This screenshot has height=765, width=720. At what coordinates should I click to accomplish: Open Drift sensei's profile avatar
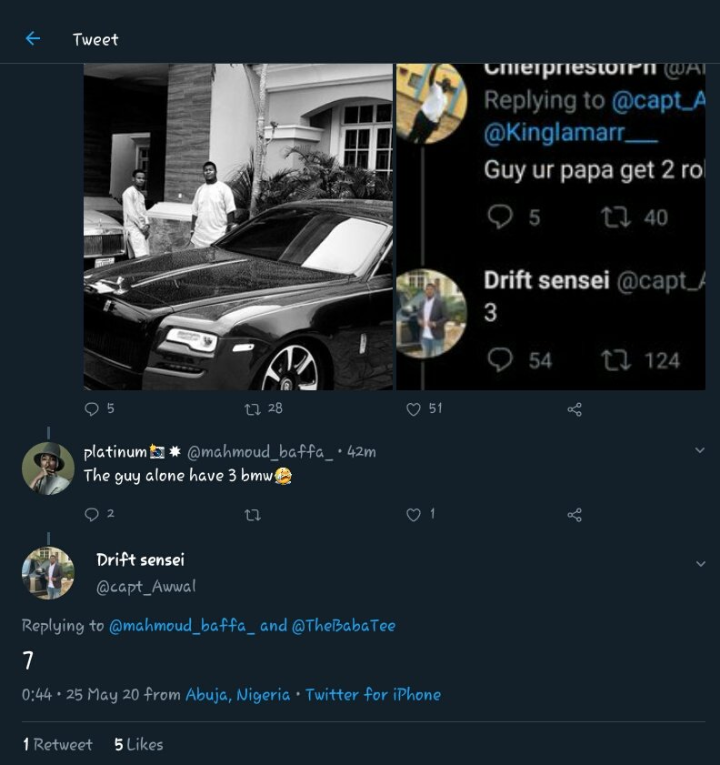48,573
